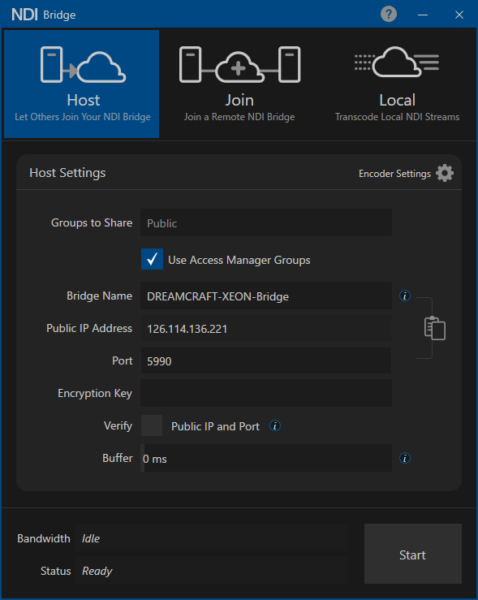Show info next to Bridge Name
This screenshot has width=478, height=600.
[405, 296]
